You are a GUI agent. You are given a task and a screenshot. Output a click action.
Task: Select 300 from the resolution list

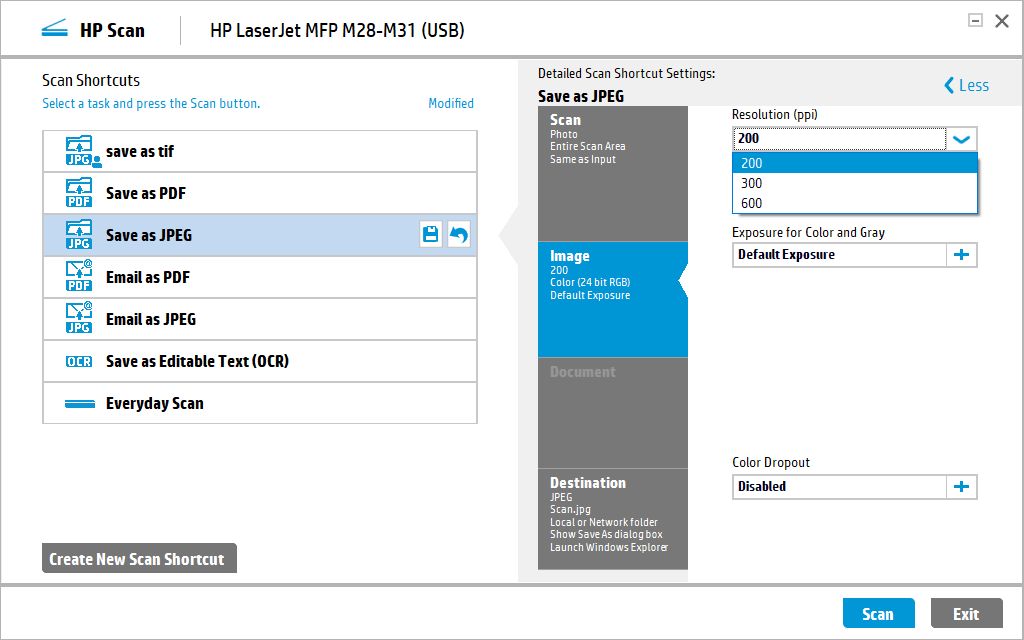pos(854,183)
